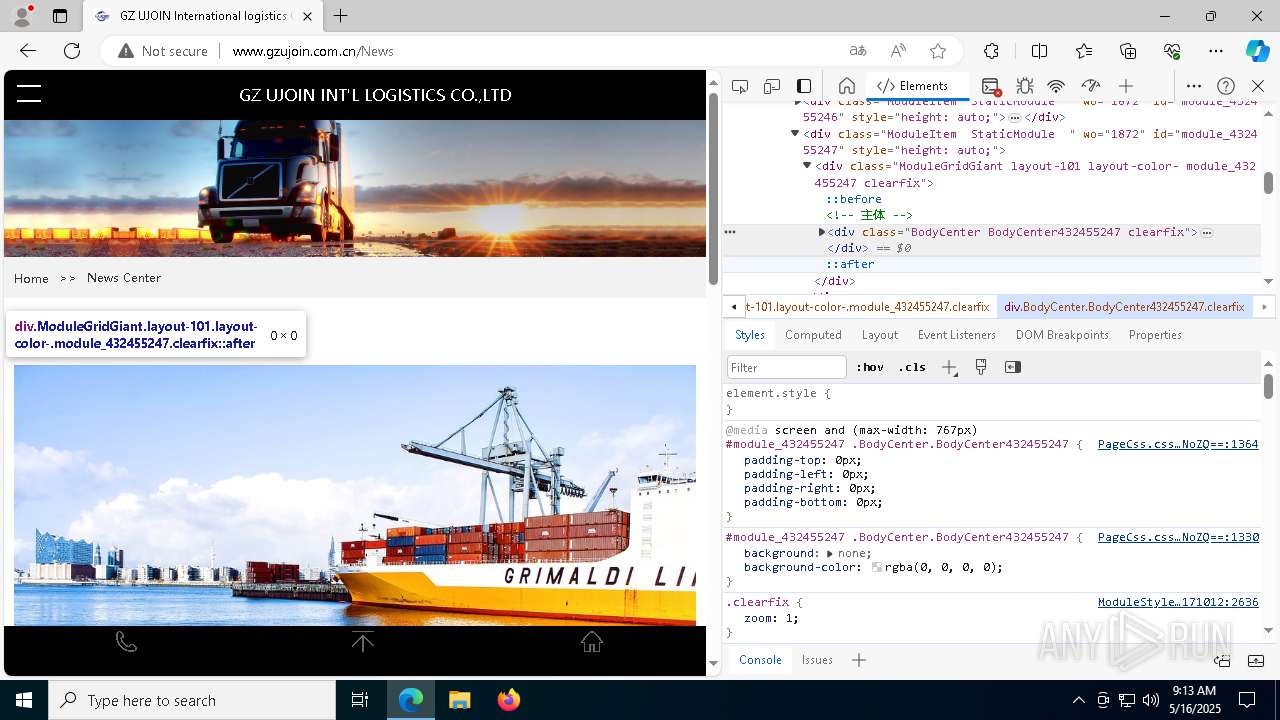This screenshot has width=1280, height=720.
Task: Toggle the :hov element state button
Action: (870, 367)
